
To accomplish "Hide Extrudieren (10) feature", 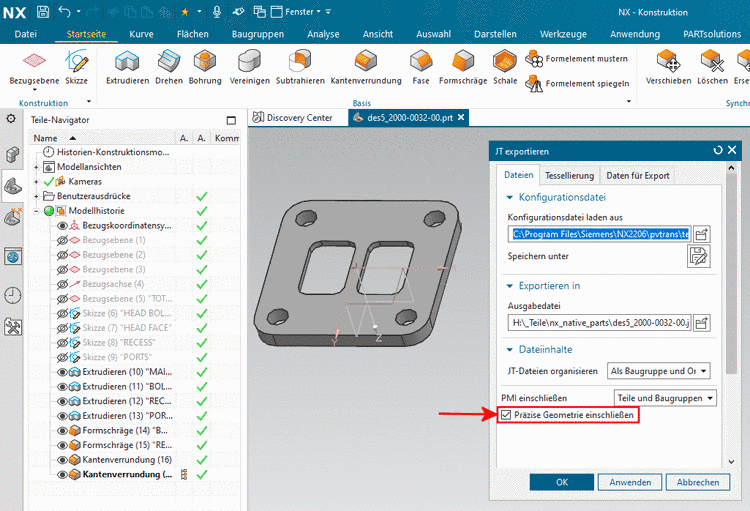I will coord(62,372).
